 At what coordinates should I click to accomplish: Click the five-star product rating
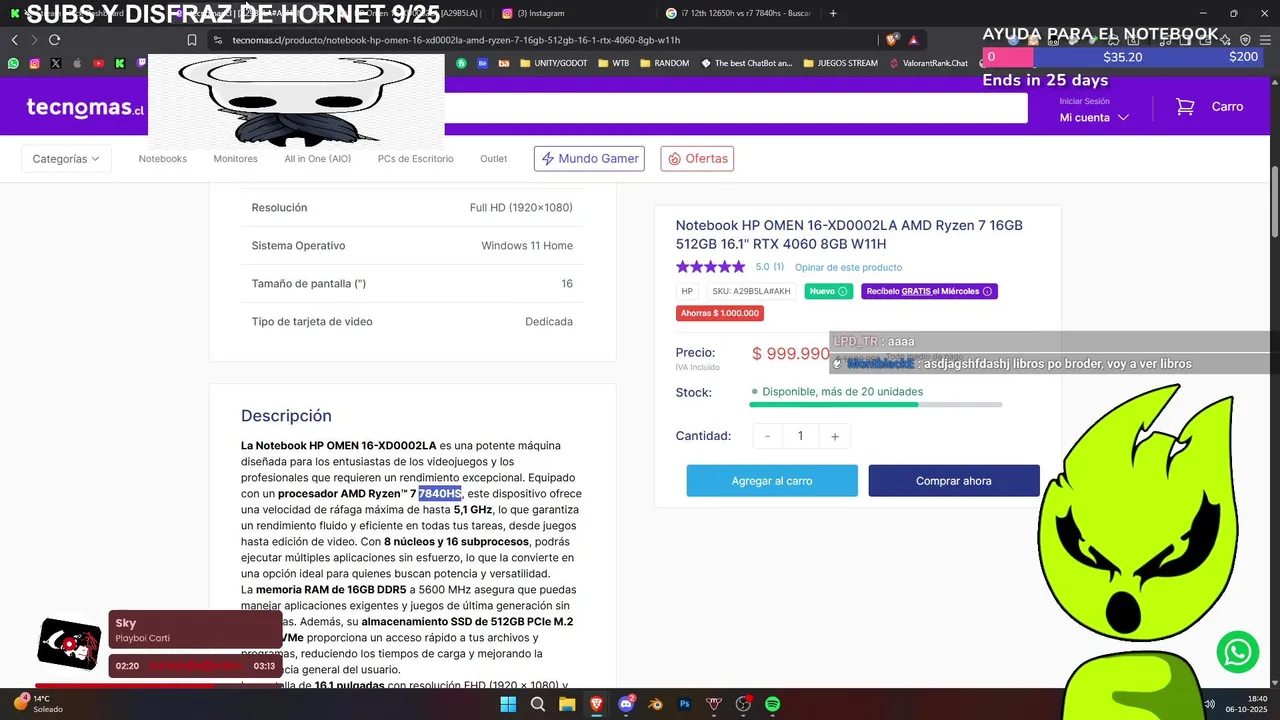[710, 267]
